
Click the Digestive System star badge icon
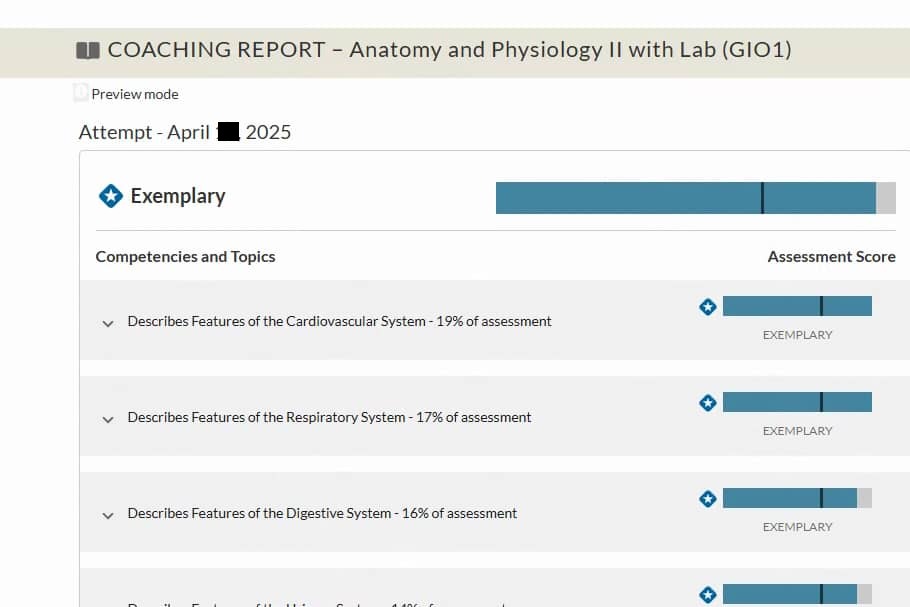coord(707,498)
